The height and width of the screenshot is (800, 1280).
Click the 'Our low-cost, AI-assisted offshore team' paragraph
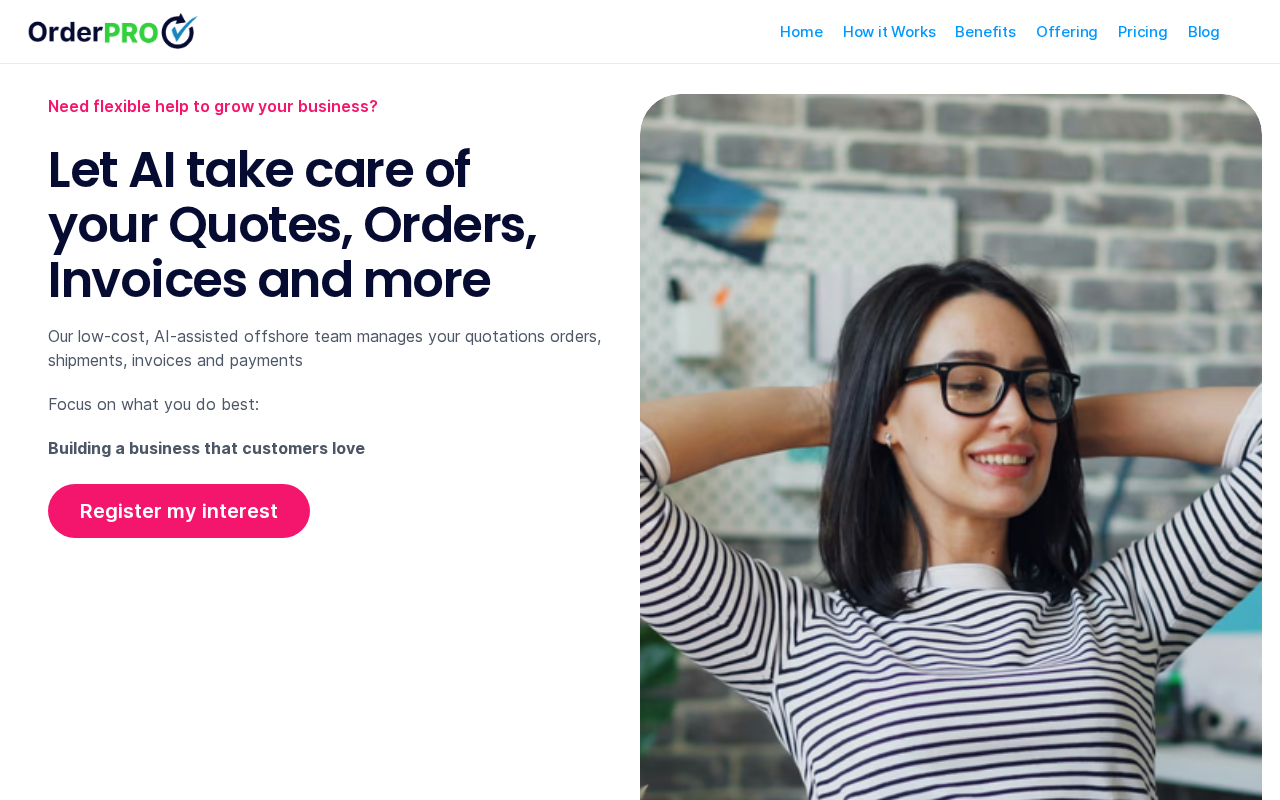click(325, 348)
